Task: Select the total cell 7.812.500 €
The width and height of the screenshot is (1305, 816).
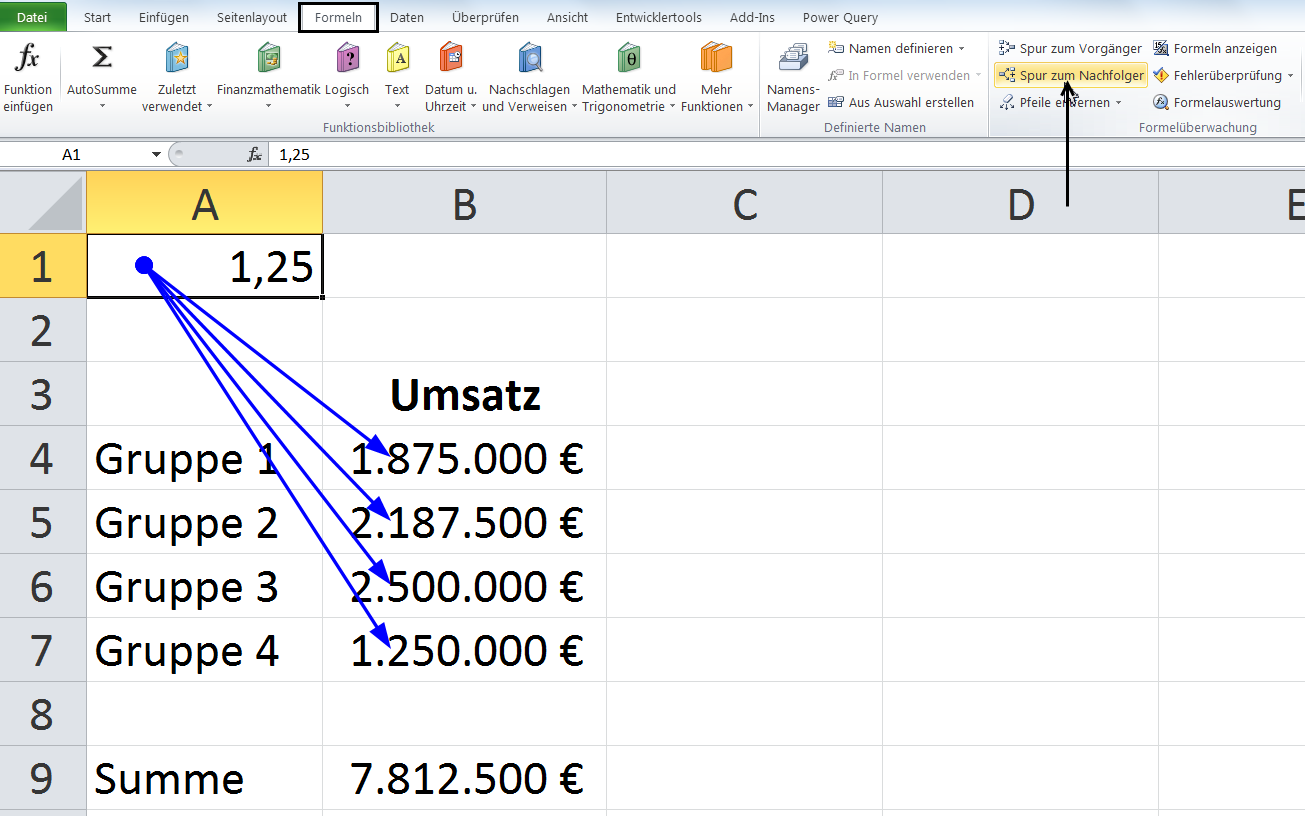Action: pyautogui.click(x=464, y=778)
